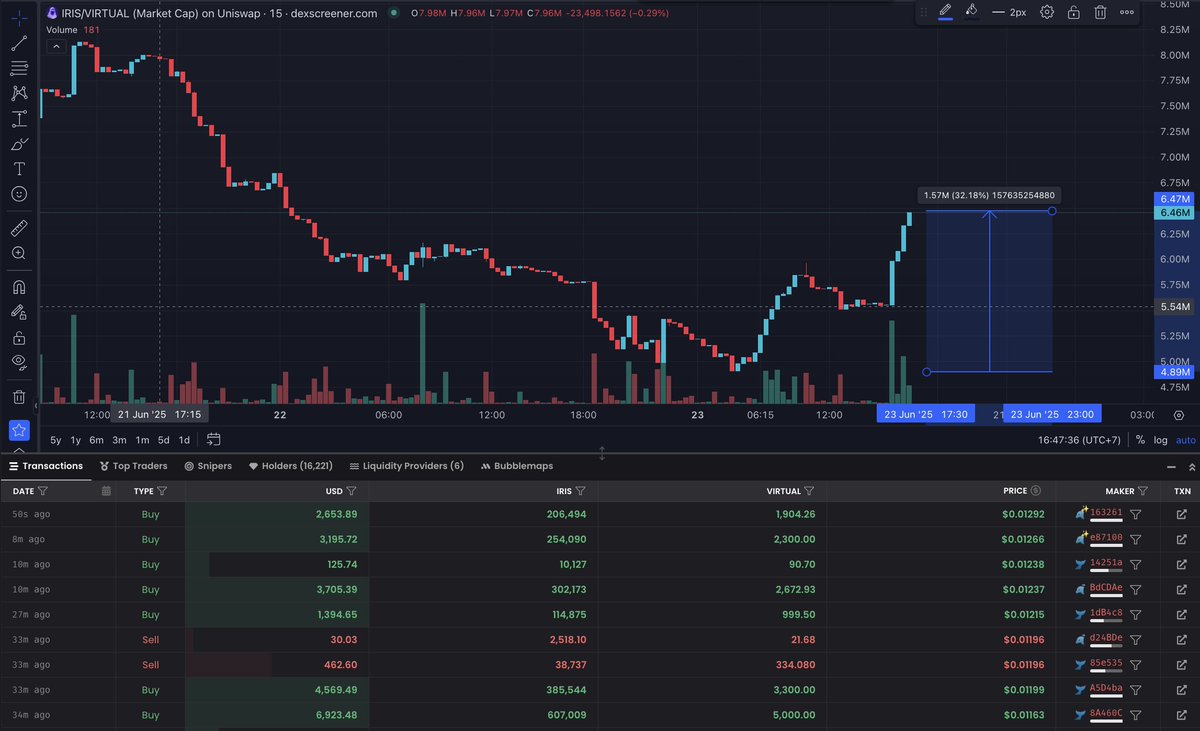The height and width of the screenshot is (731, 1200).
Task: Select the 5y time range
Action: click(55, 440)
